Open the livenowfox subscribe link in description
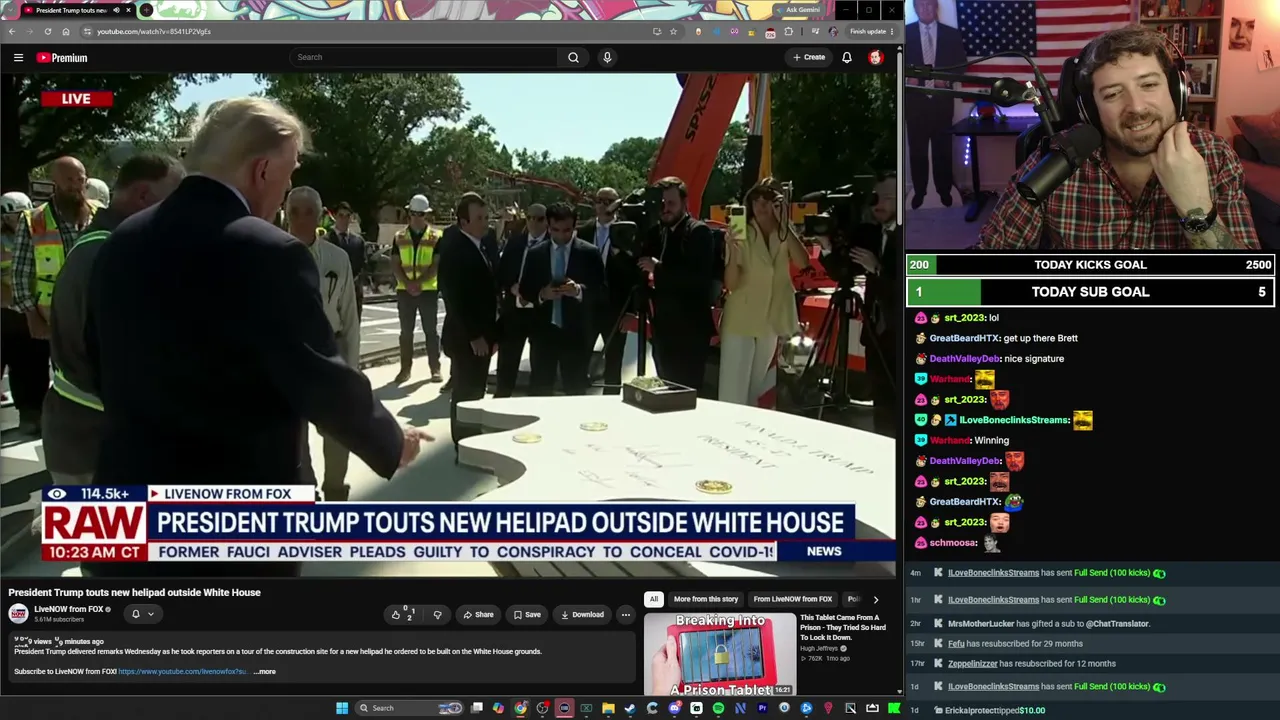 point(183,672)
